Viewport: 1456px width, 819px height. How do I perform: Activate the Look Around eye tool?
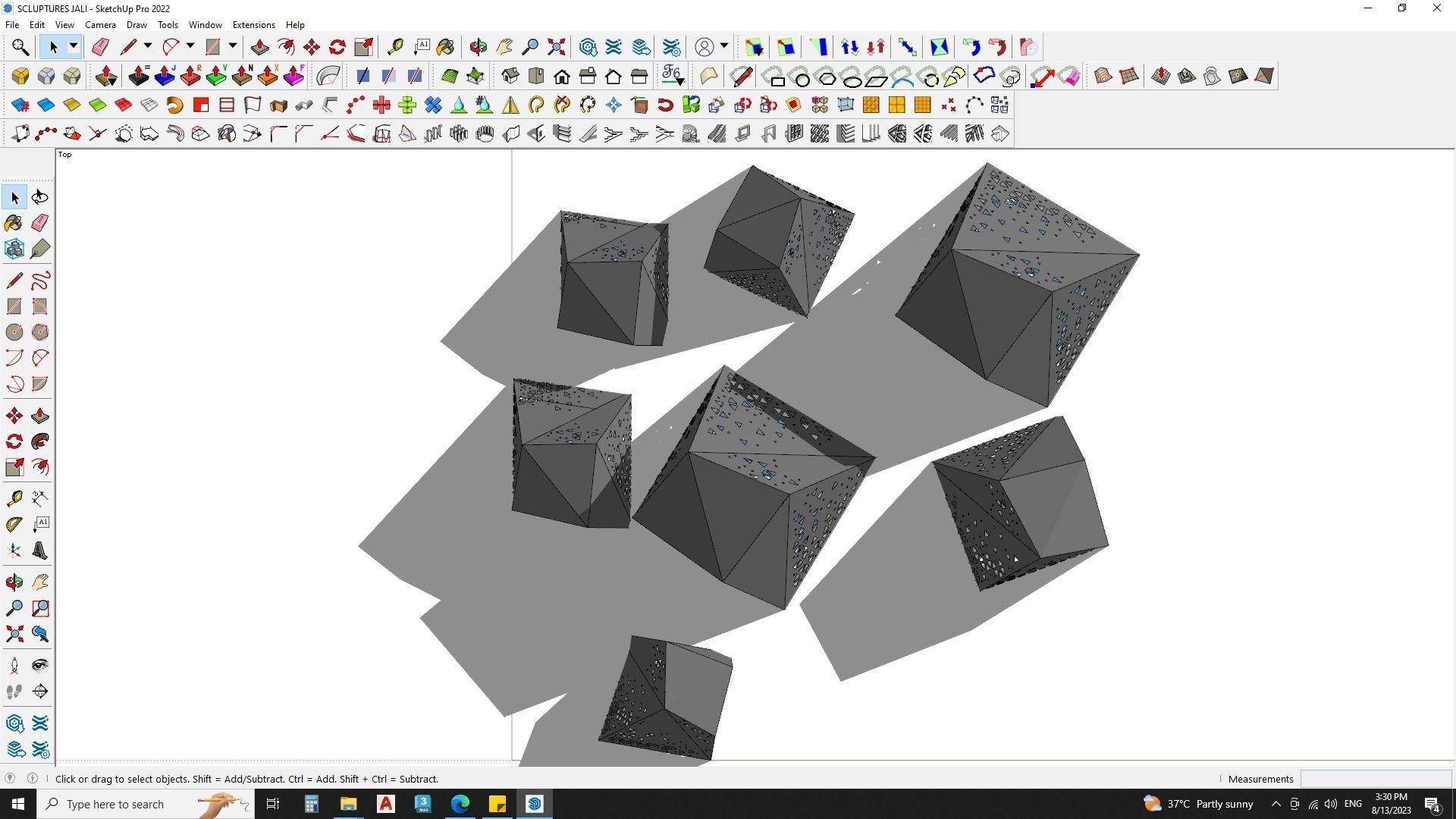[x=40, y=666]
